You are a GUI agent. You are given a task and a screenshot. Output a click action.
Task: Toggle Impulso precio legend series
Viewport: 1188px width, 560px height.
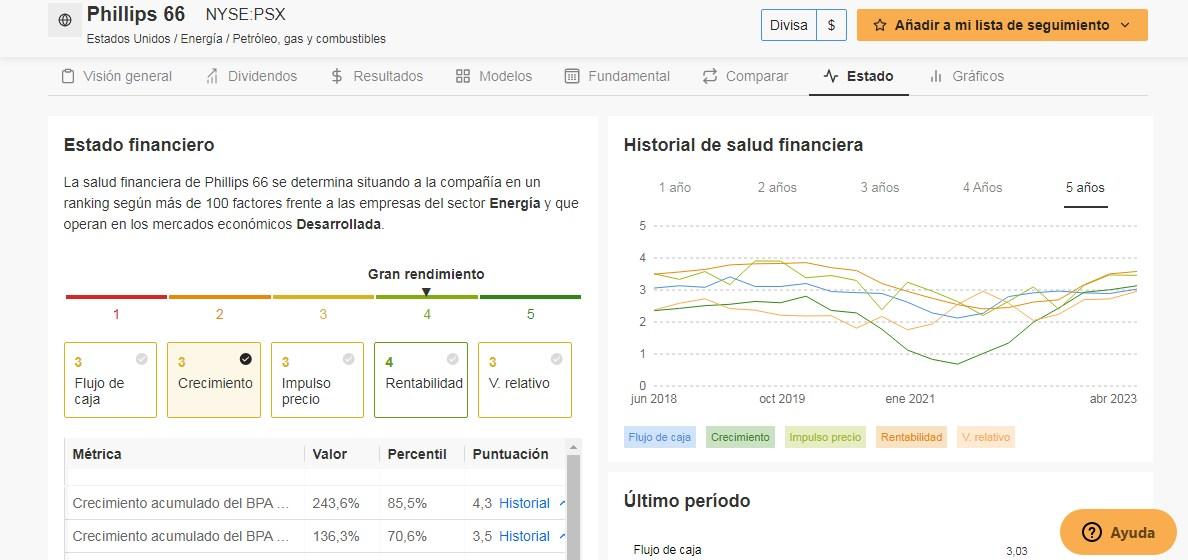[825, 437]
